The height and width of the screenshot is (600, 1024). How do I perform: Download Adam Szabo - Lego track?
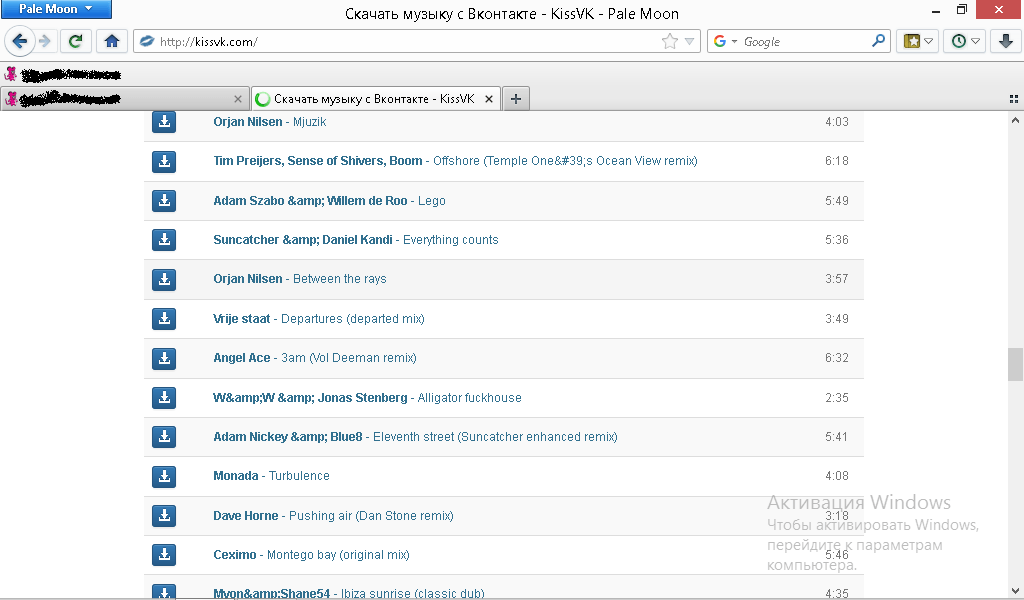point(164,200)
